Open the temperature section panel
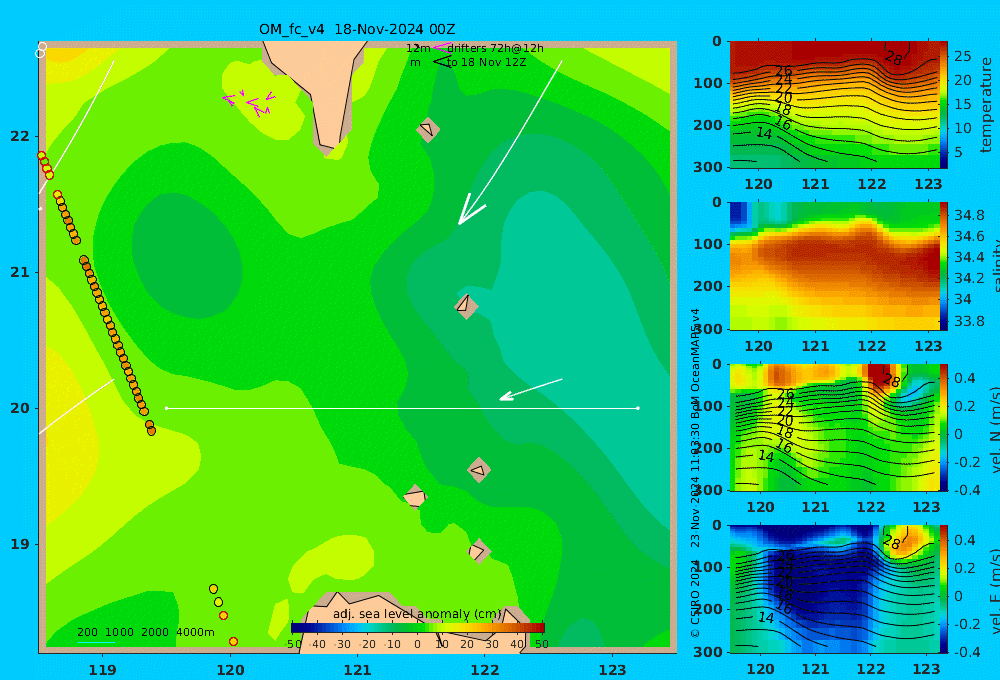The image size is (1000, 680). click(835, 105)
